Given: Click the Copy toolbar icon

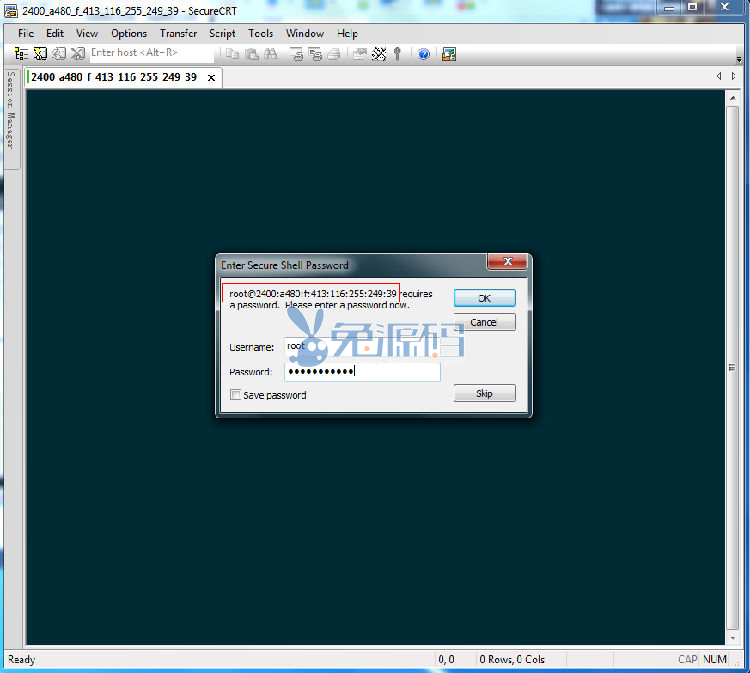Looking at the screenshot, I should tap(232, 54).
